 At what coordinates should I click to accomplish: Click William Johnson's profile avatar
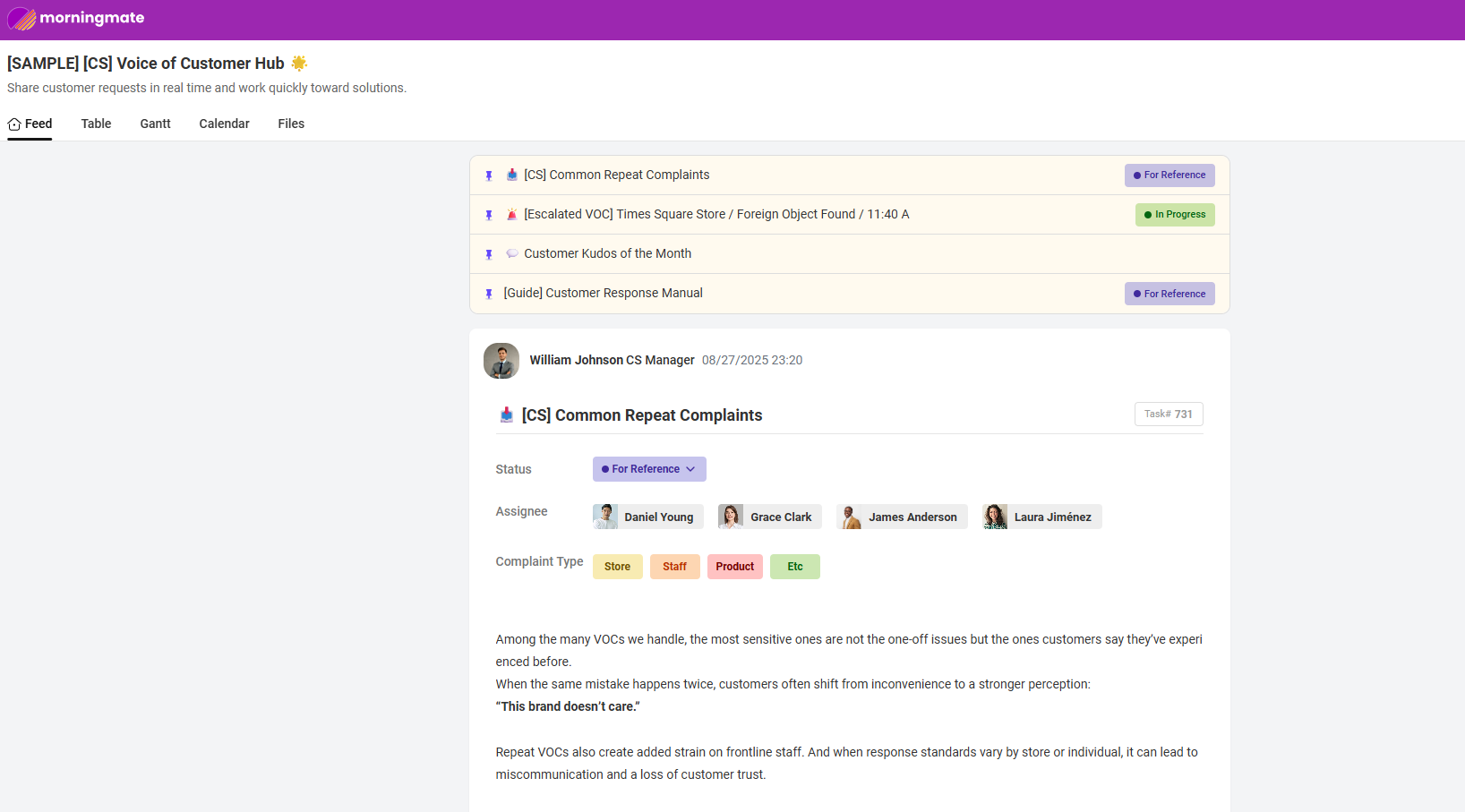[501, 361]
